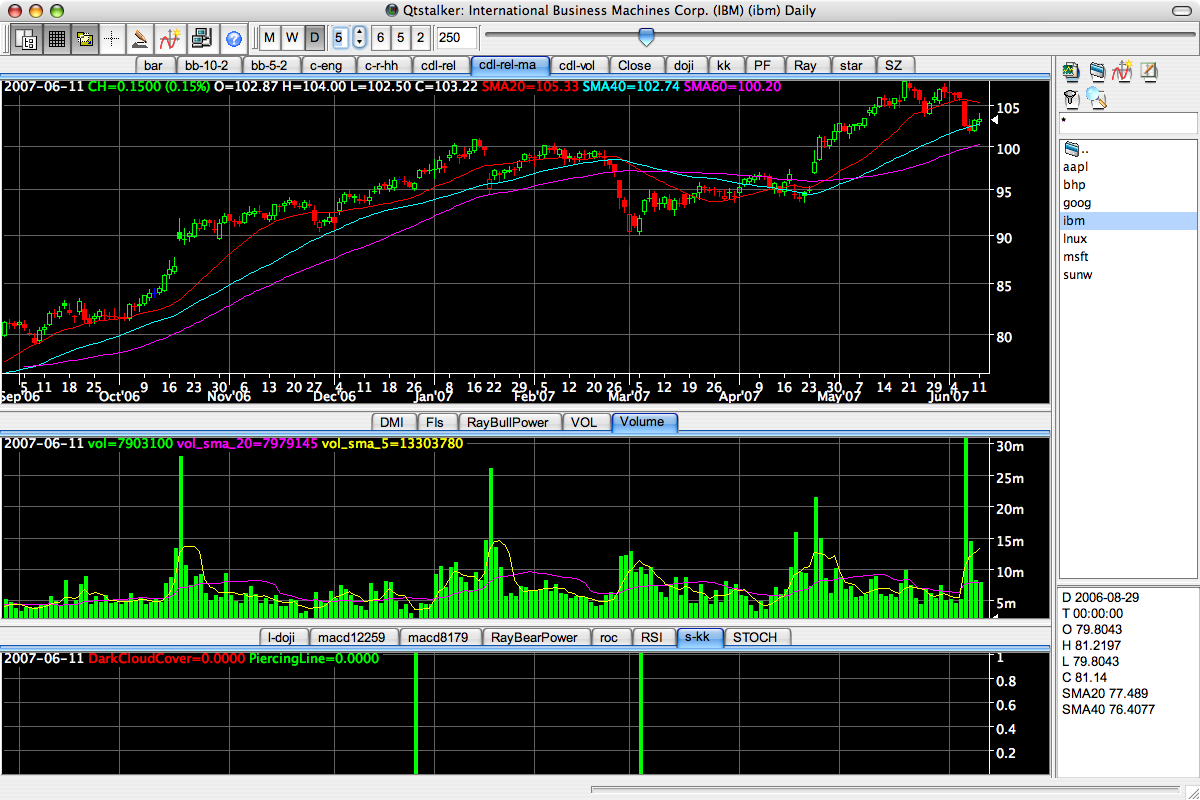Open help via blue question mark icon

[234, 39]
